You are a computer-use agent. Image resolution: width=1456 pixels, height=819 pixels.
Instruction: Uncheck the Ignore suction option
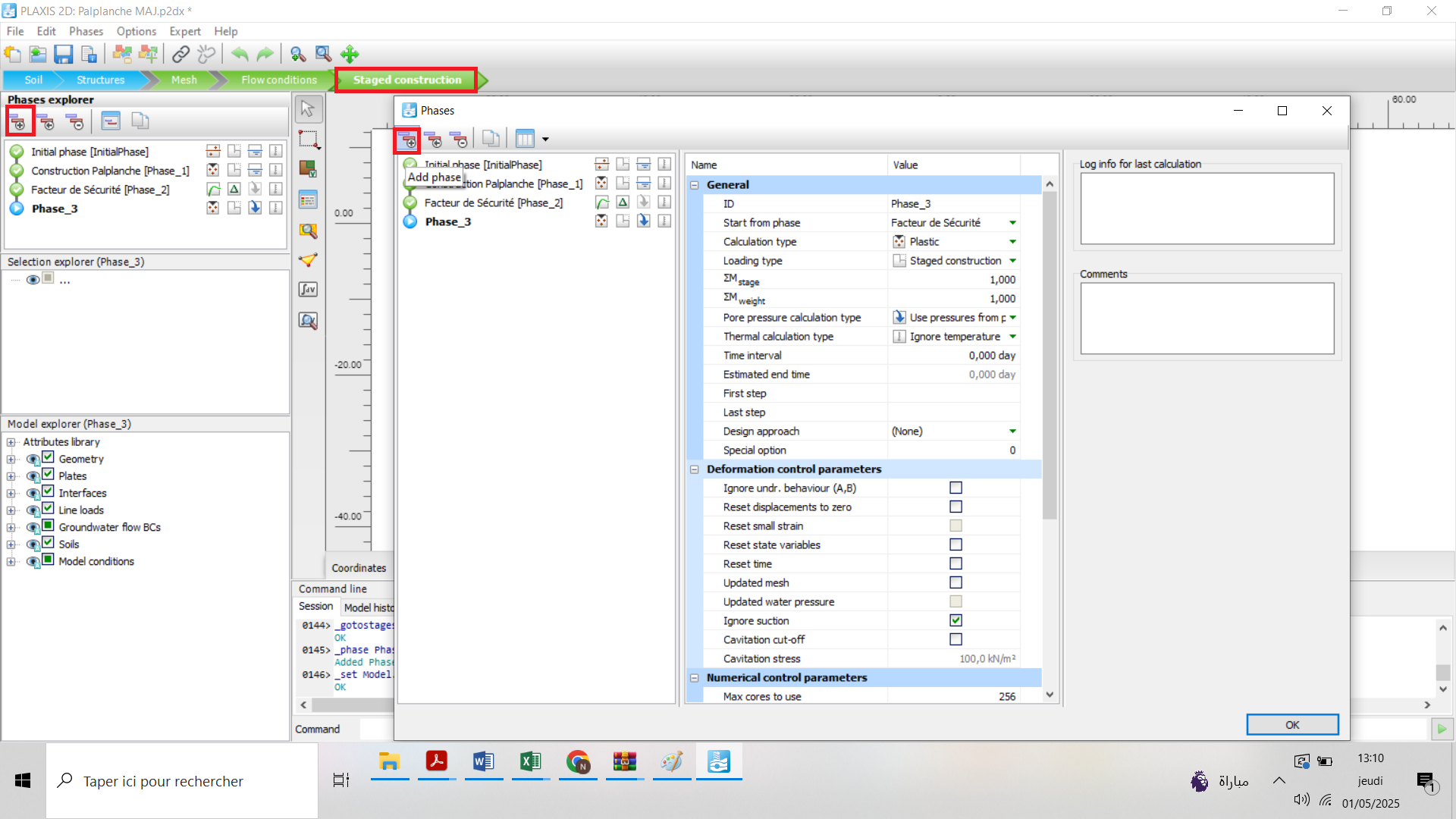click(955, 620)
